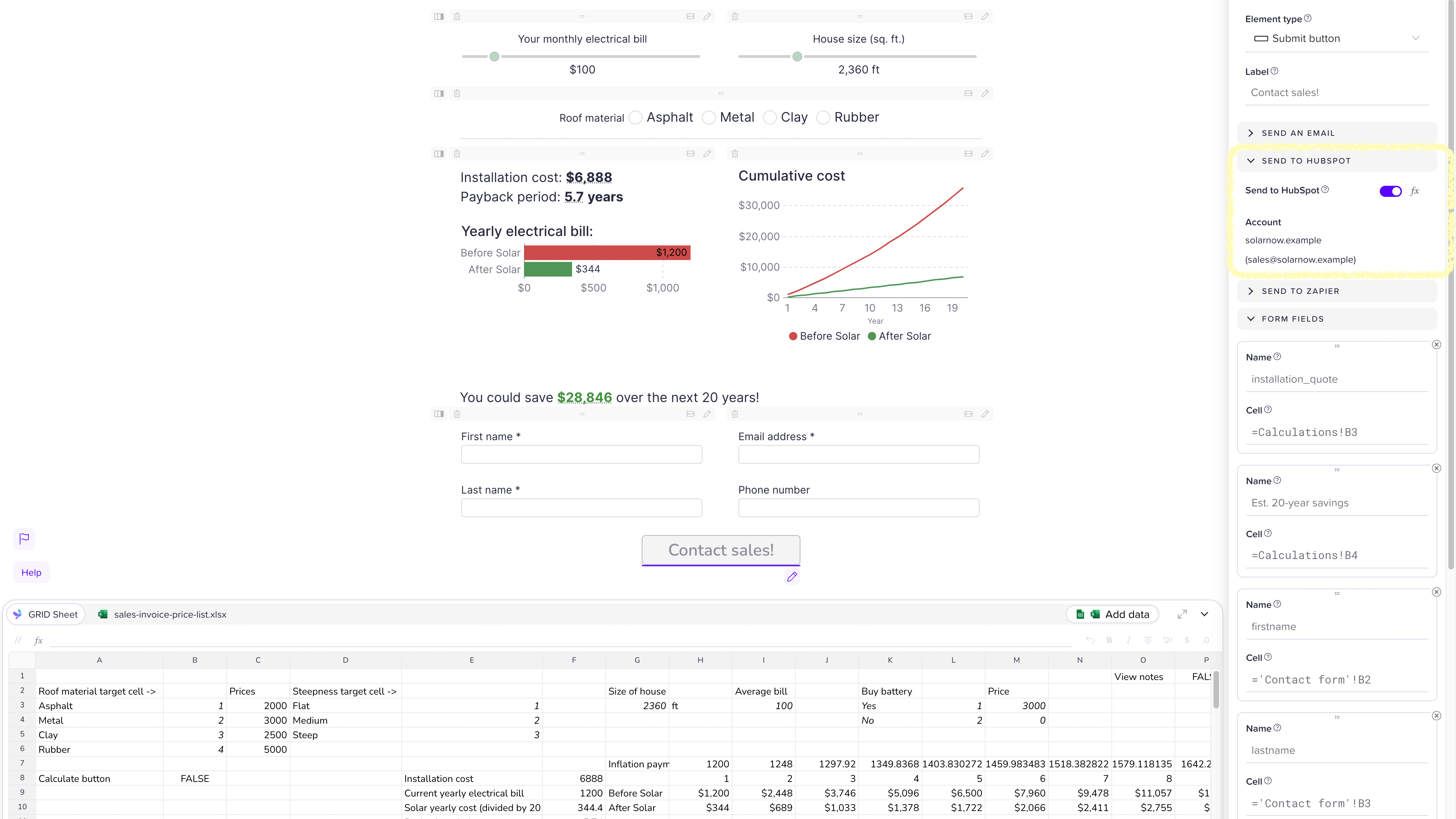Disable the Send to HubSpot toggle

click(x=1391, y=191)
